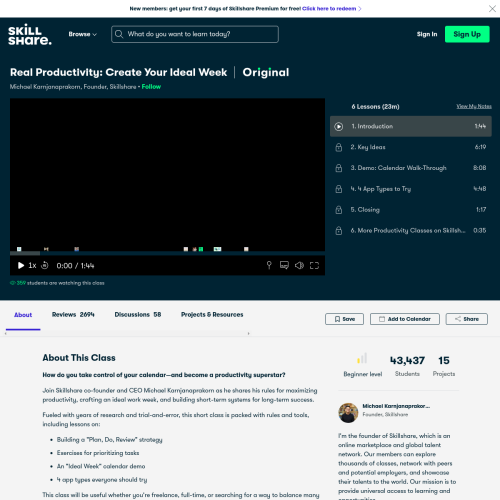Select lesson 1. Introduction

coord(411,126)
